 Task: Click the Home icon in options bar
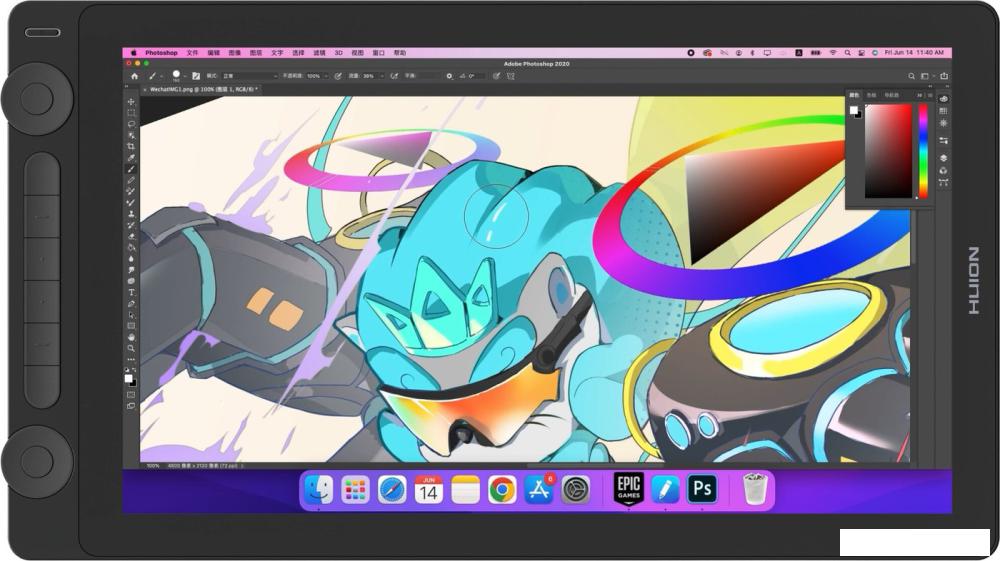135,76
